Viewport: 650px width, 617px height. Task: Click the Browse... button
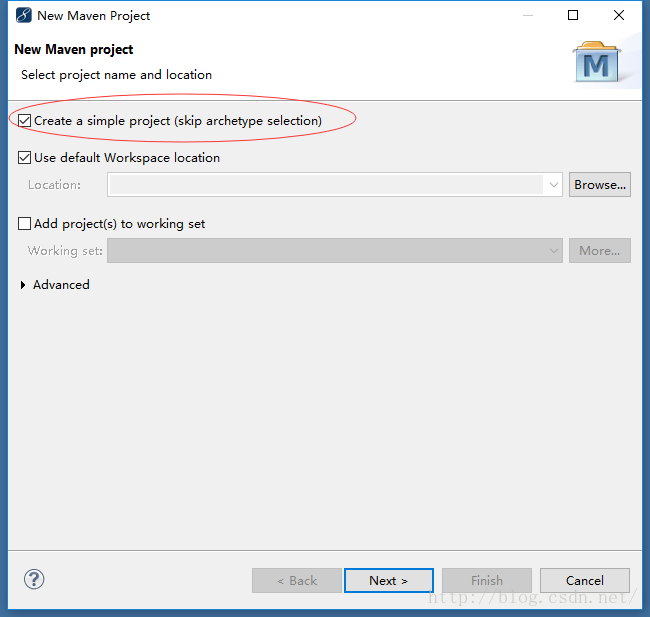(x=600, y=185)
